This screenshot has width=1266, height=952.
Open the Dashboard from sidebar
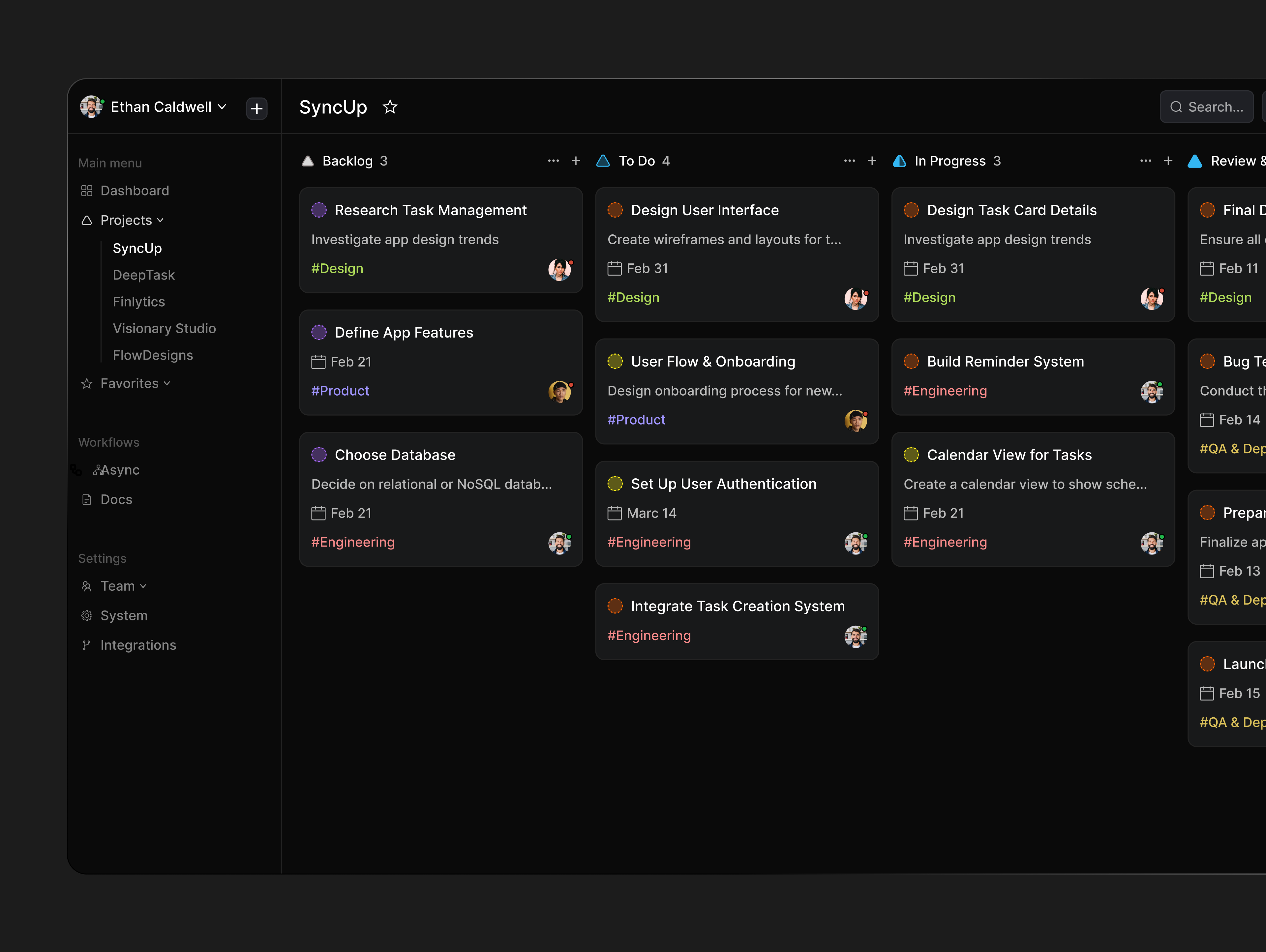pyautogui.click(x=135, y=191)
